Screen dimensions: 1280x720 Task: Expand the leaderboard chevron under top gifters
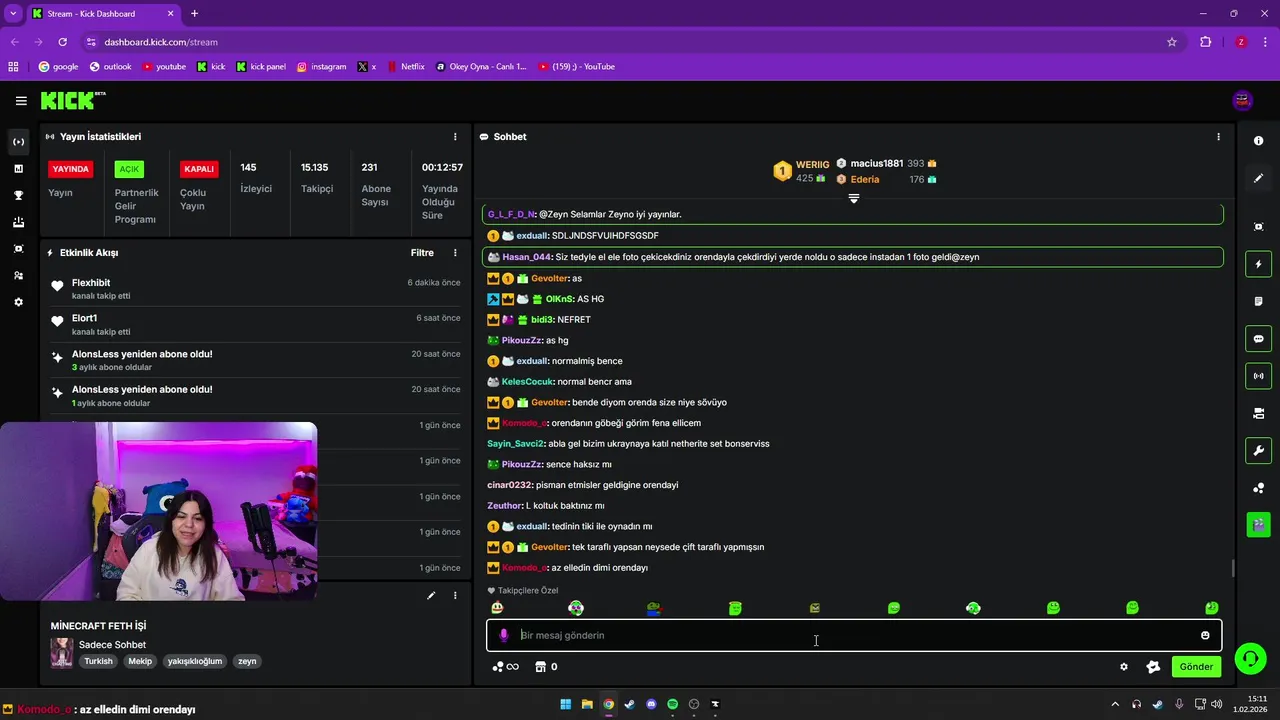[x=853, y=199]
